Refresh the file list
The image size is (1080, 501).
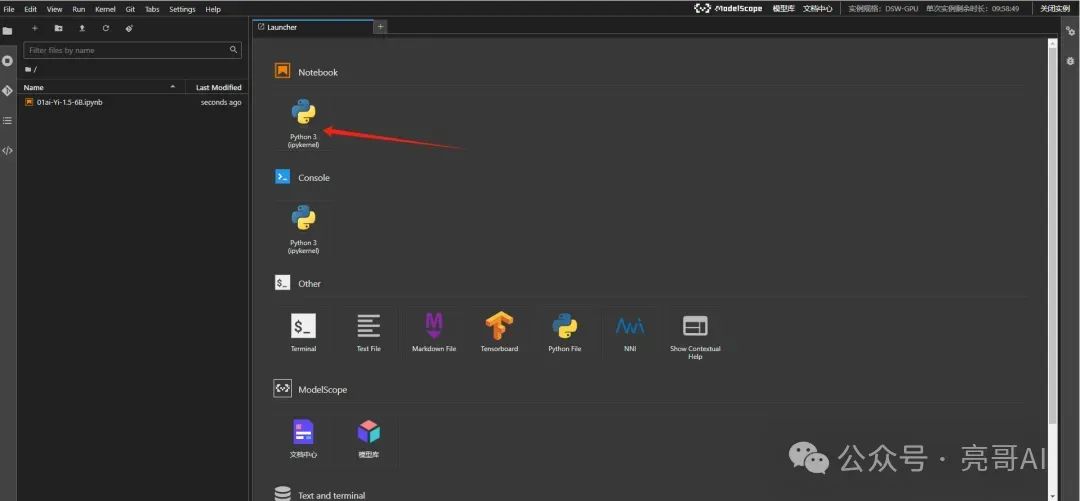click(105, 28)
